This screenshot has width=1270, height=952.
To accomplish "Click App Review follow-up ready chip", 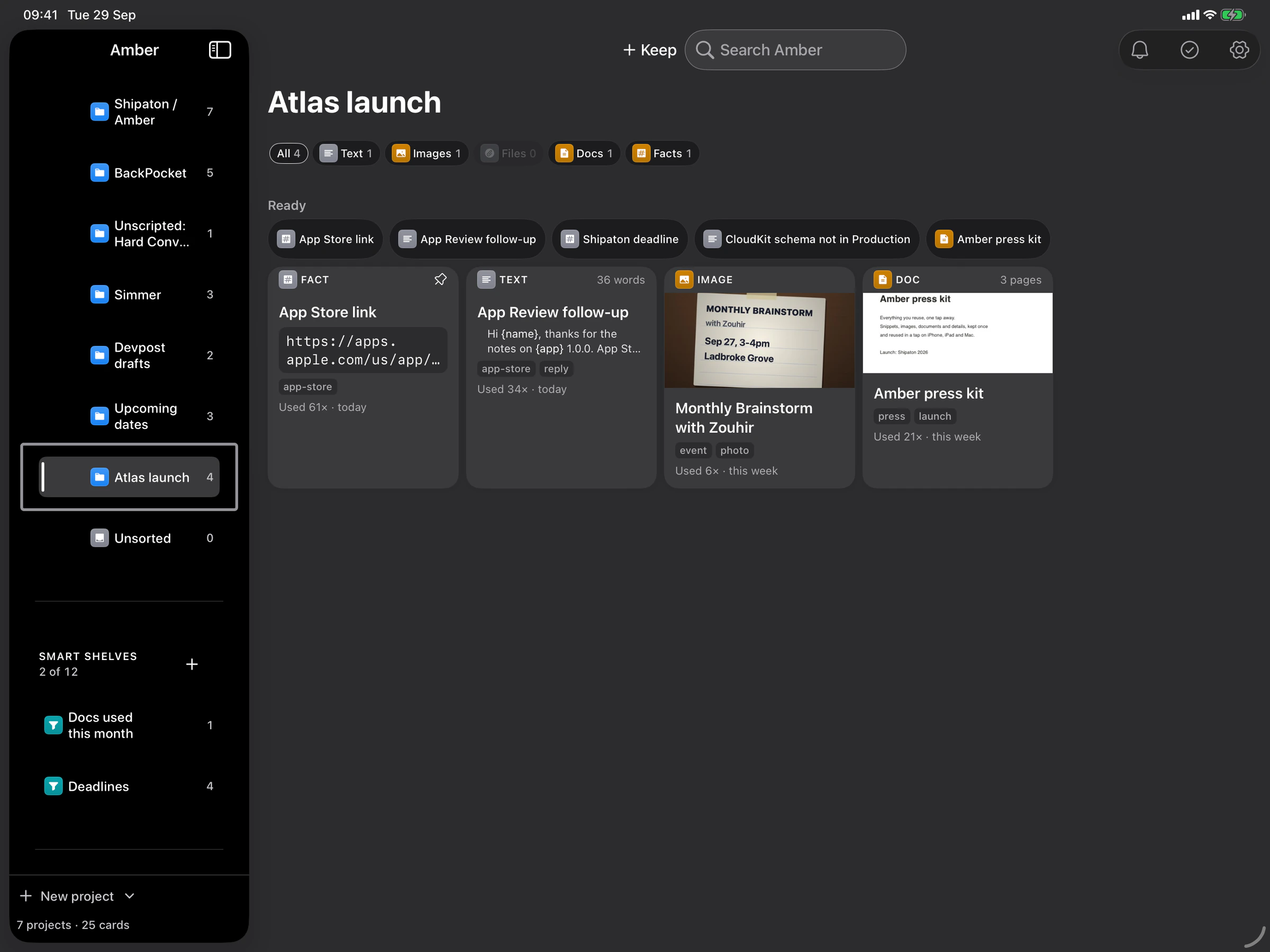I will (467, 239).
